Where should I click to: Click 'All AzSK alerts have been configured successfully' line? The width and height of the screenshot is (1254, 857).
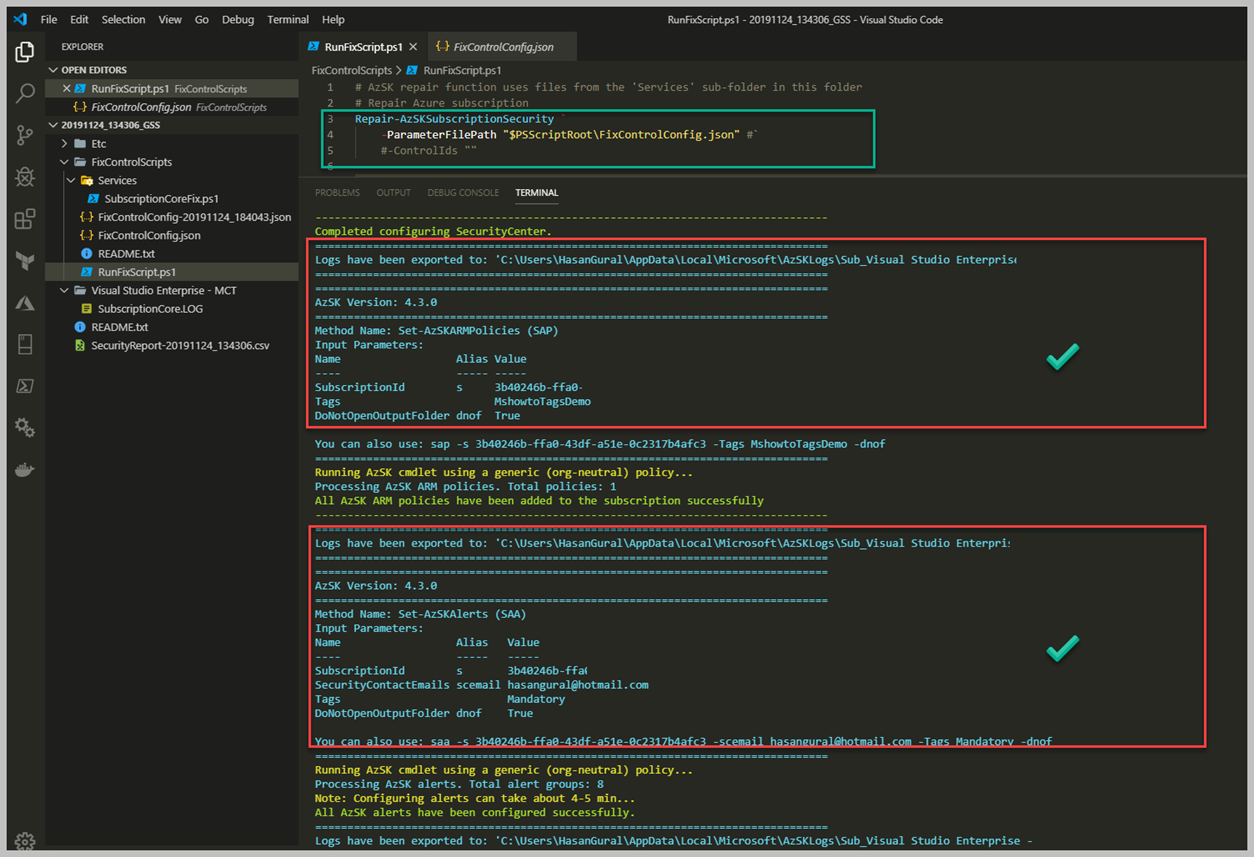(475, 812)
